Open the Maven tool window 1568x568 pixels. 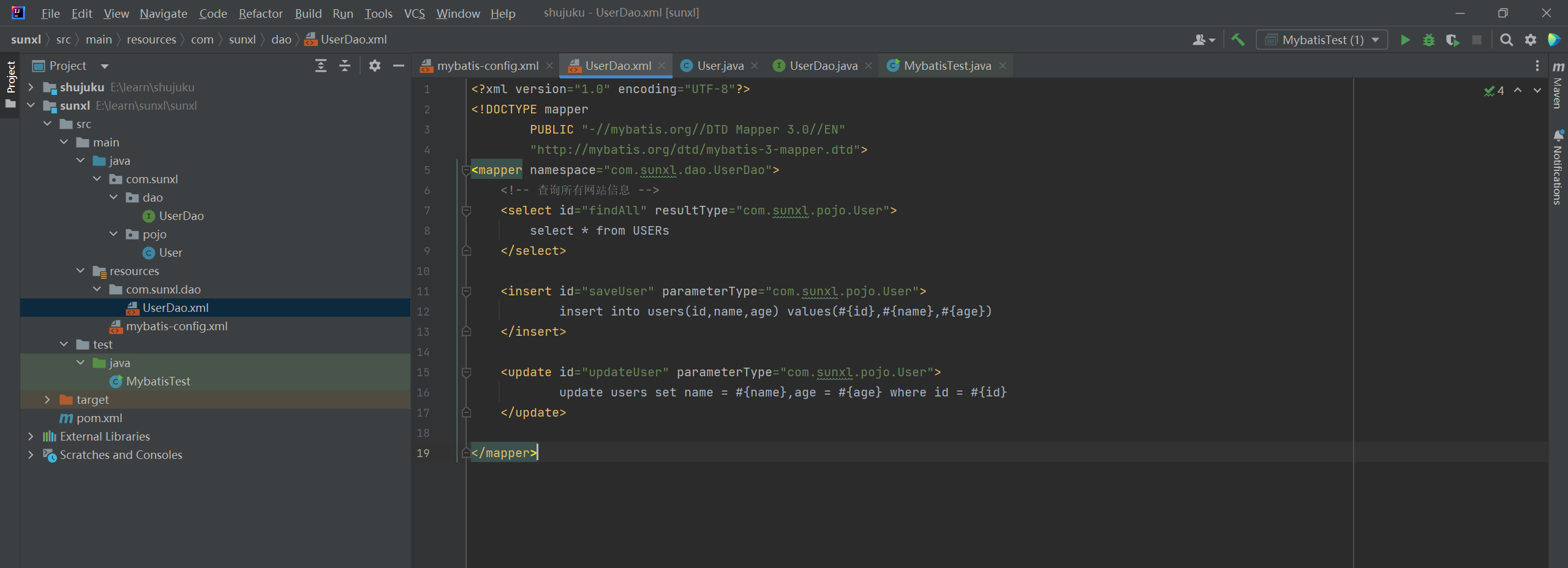pyautogui.click(x=1558, y=84)
